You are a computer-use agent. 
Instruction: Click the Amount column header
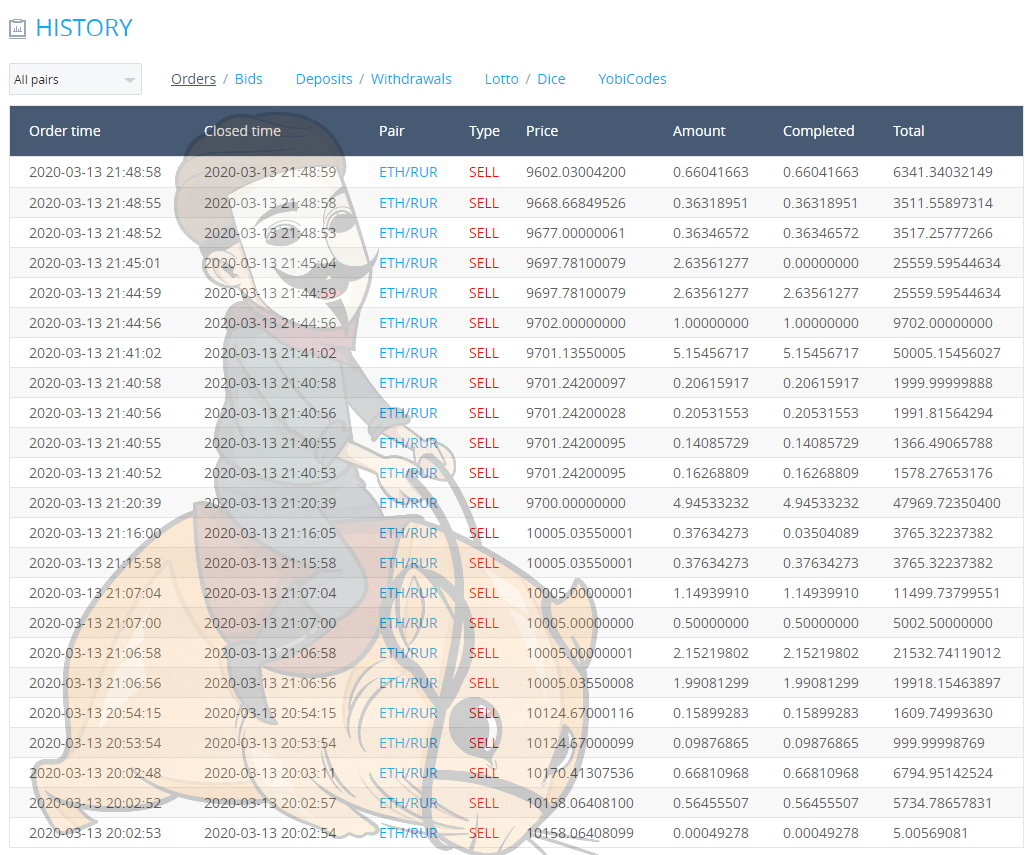(699, 131)
